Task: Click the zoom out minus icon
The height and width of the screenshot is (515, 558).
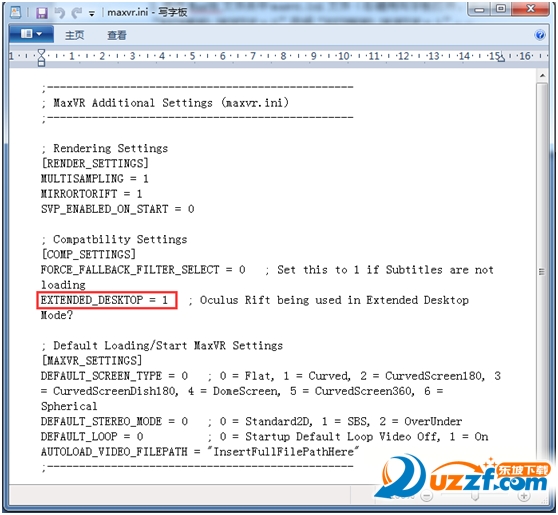Action: tap(426, 496)
